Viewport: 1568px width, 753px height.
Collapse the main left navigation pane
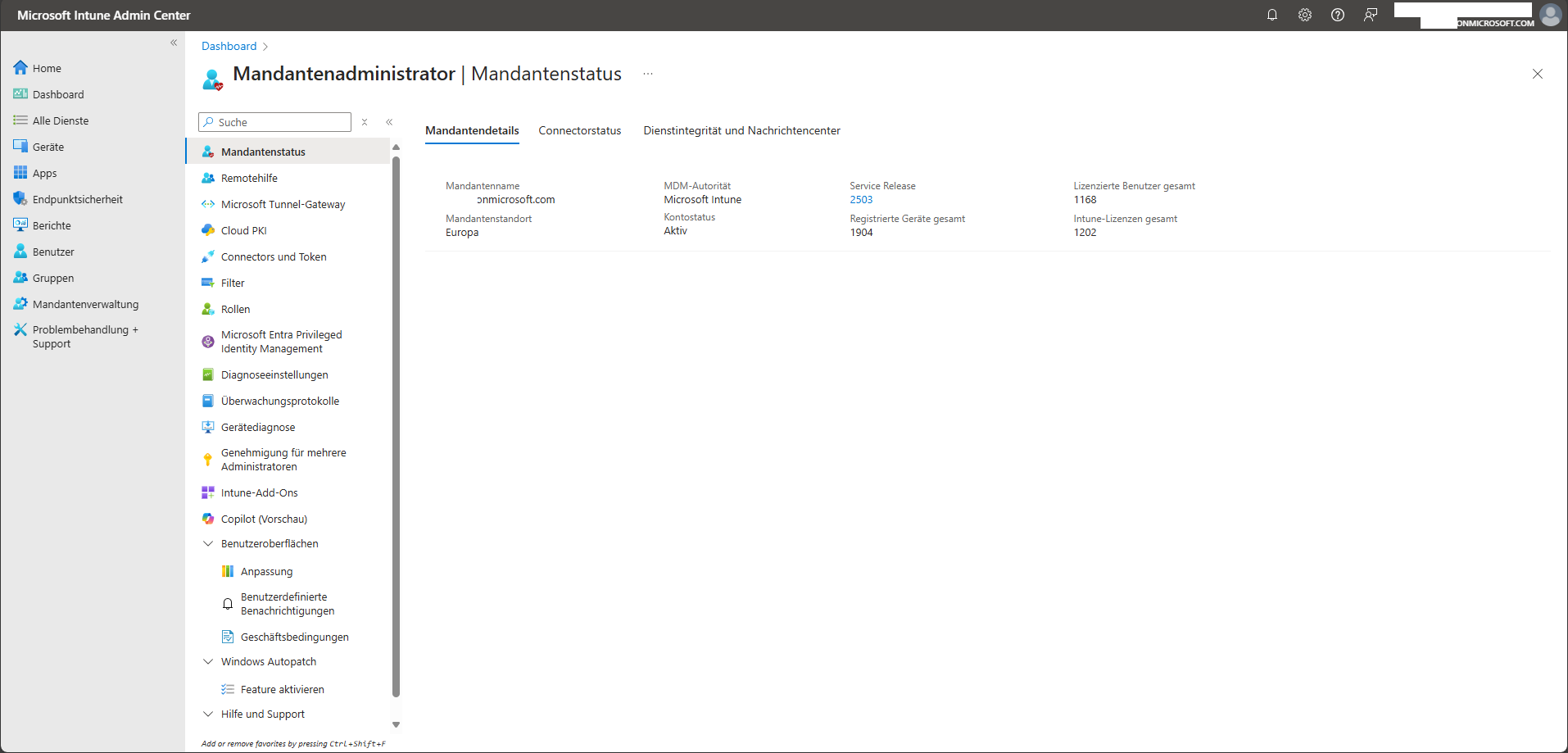[174, 43]
